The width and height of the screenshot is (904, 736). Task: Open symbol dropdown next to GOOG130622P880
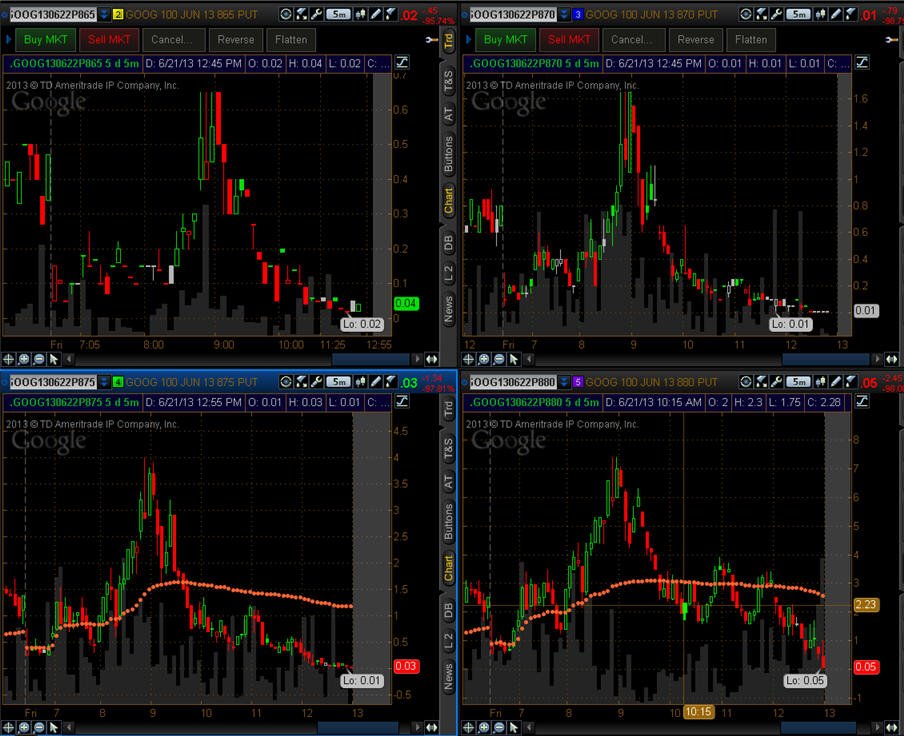[x=564, y=382]
